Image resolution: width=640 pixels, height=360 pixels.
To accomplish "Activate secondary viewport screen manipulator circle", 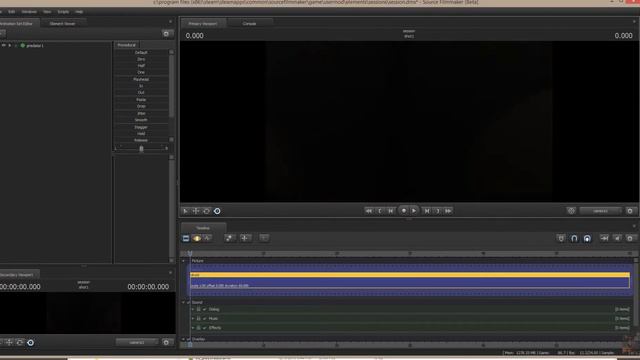I will (31, 342).
